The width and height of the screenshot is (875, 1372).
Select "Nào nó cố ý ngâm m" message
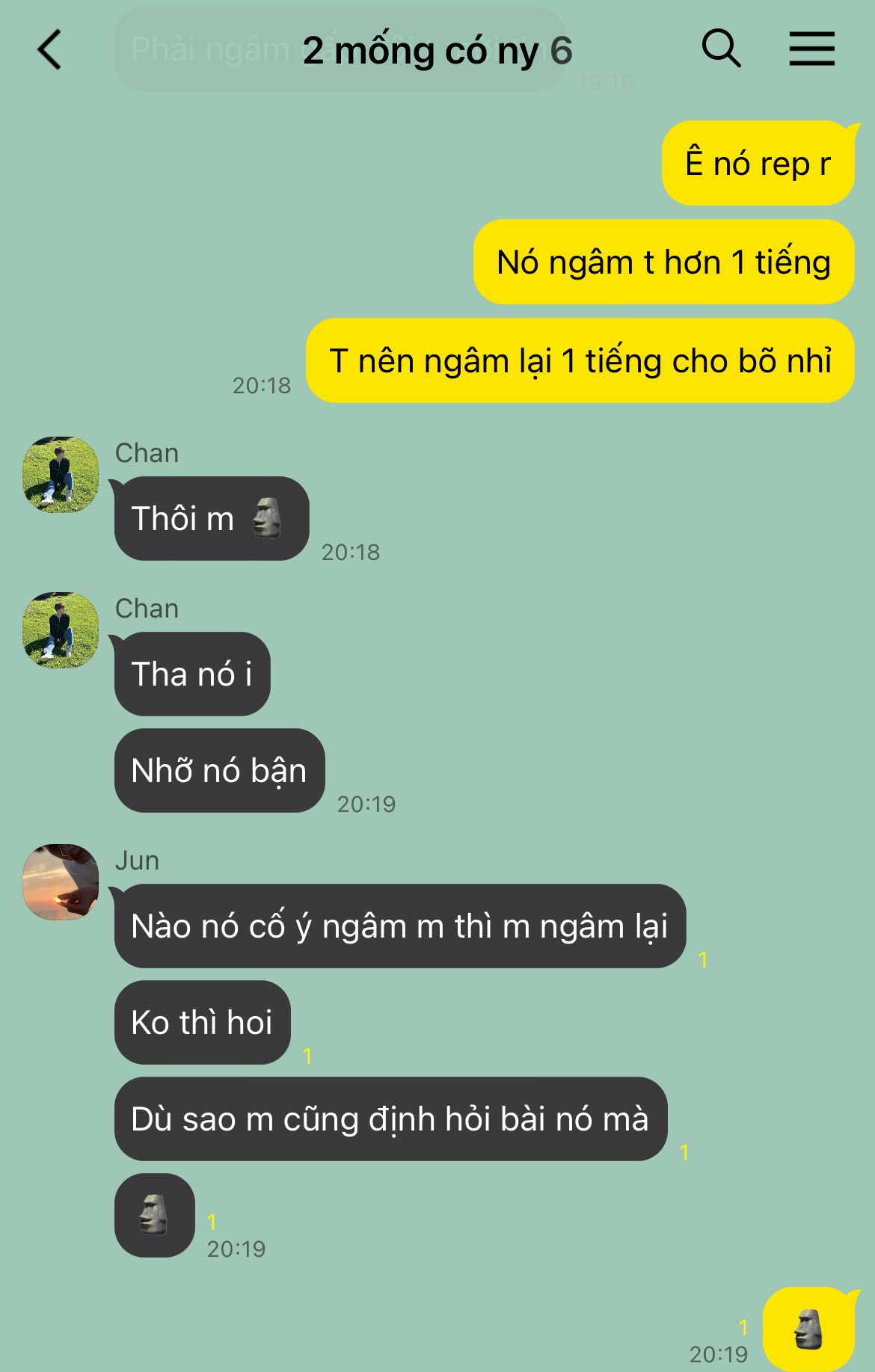coord(400,926)
